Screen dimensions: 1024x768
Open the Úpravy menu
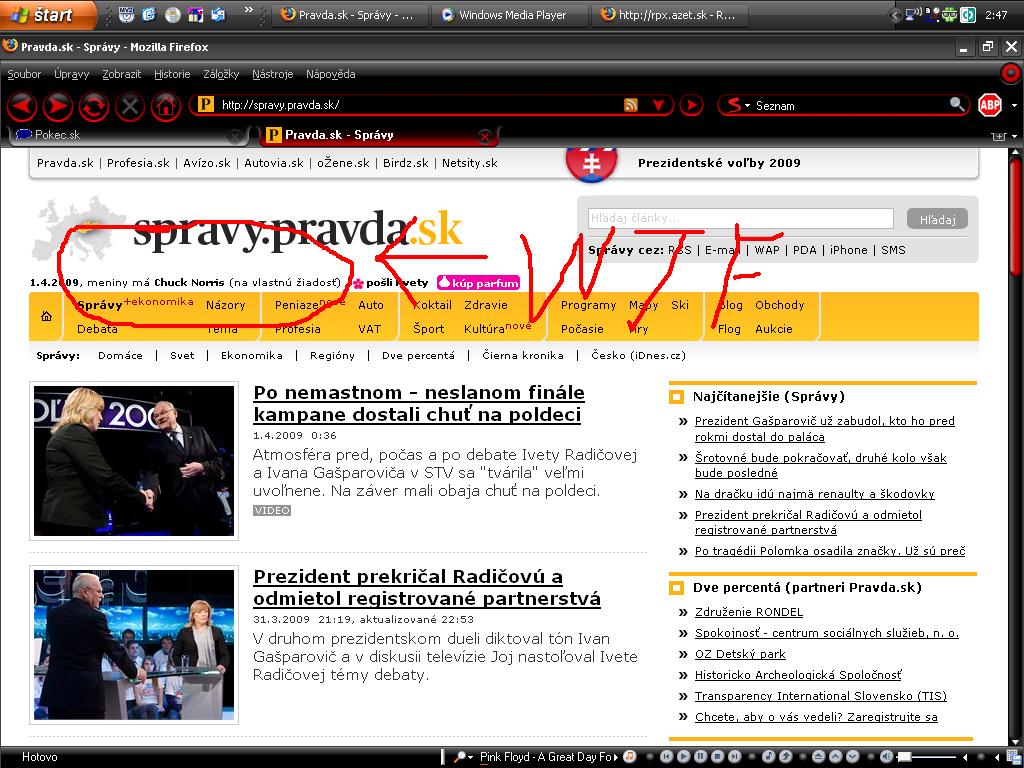click(71, 74)
